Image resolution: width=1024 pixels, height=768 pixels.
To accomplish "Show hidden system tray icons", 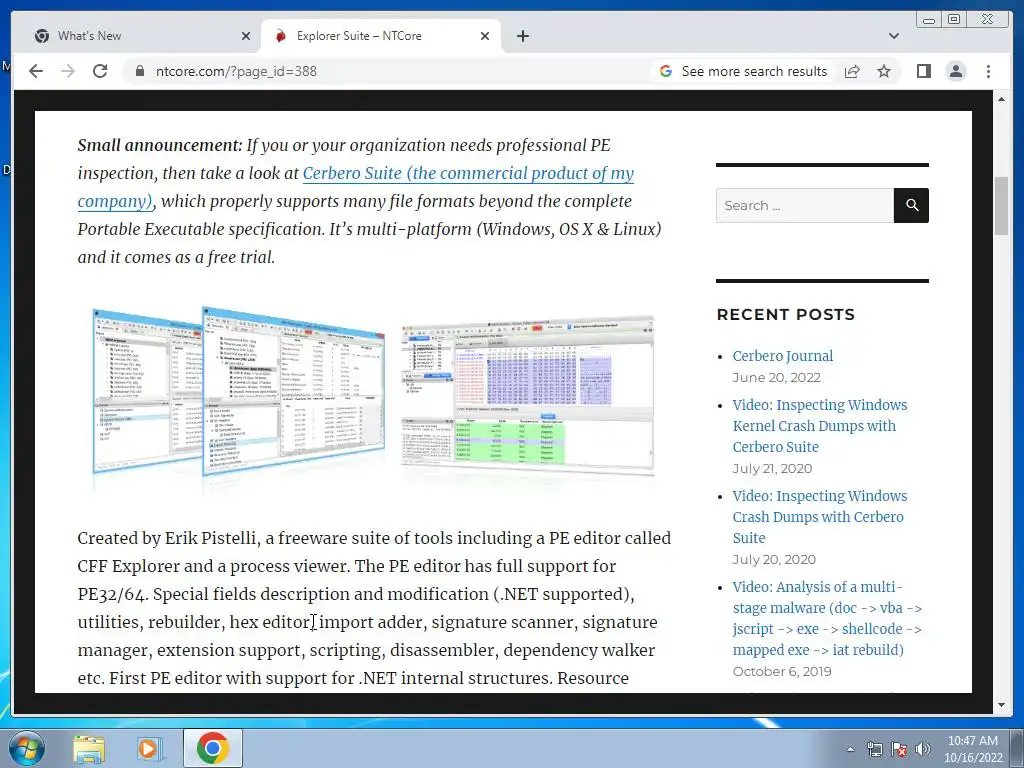I will (x=850, y=749).
